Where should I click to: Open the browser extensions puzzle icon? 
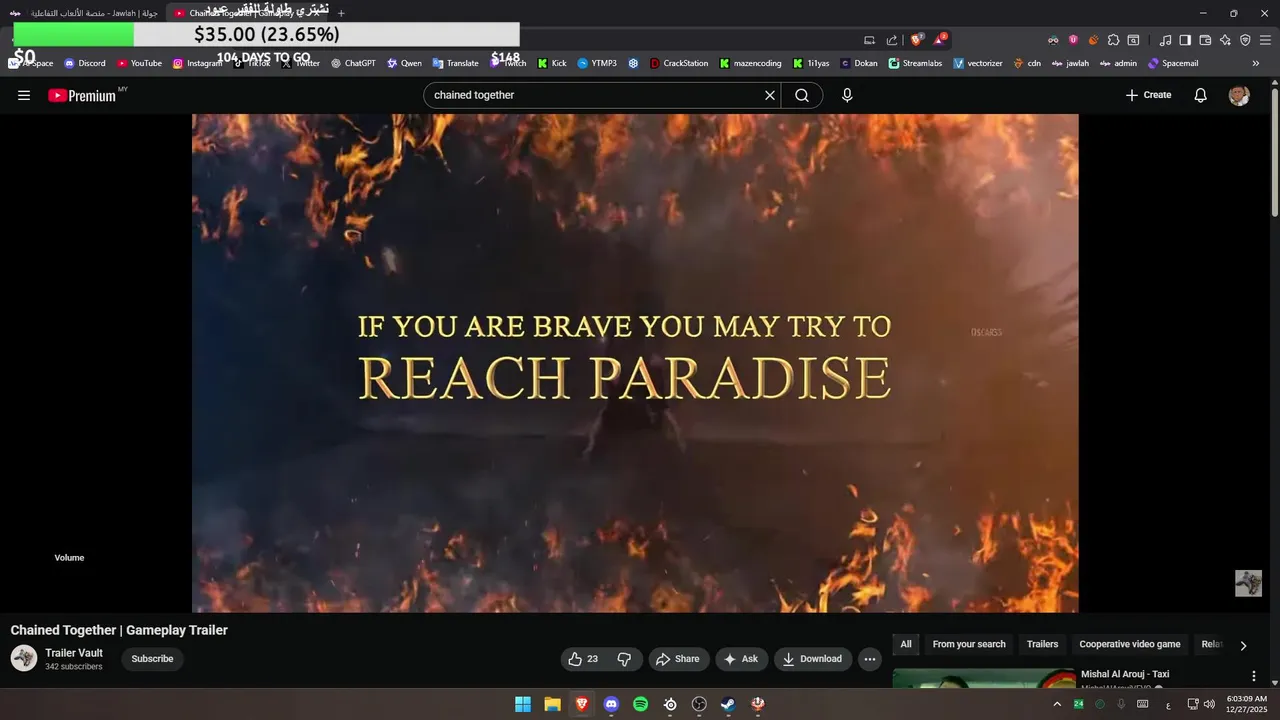coord(1113,40)
